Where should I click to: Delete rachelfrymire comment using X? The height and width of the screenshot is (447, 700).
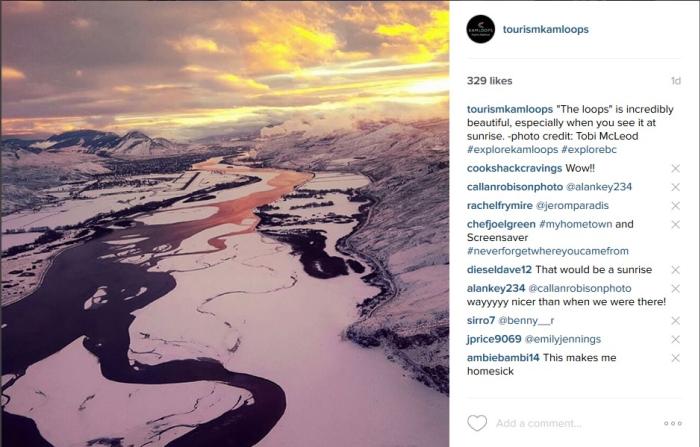[x=675, y=206]
